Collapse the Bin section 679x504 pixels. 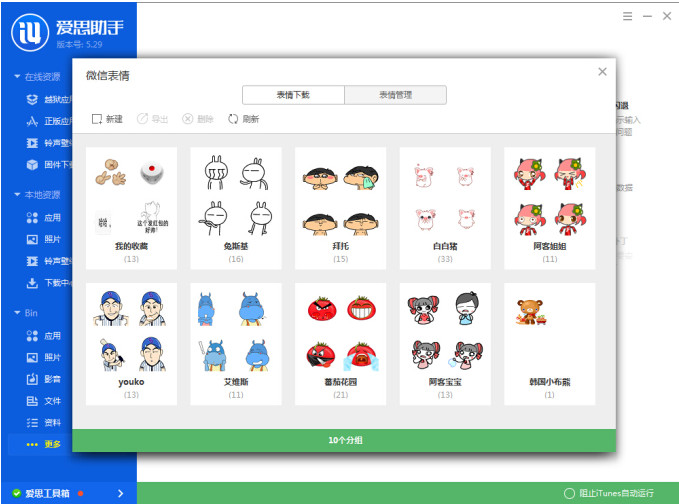(17, 313)
